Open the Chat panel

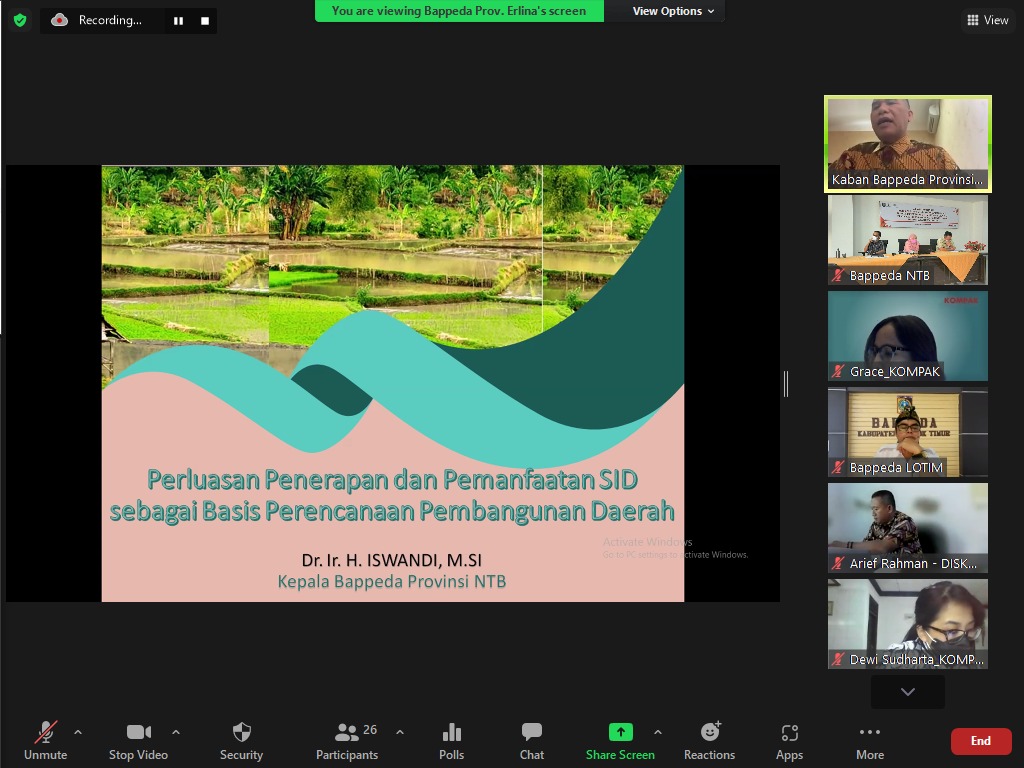tap(532, 741)
